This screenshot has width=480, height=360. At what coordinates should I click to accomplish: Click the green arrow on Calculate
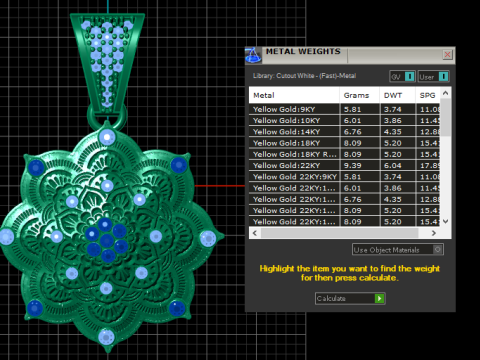click(379, 298)
